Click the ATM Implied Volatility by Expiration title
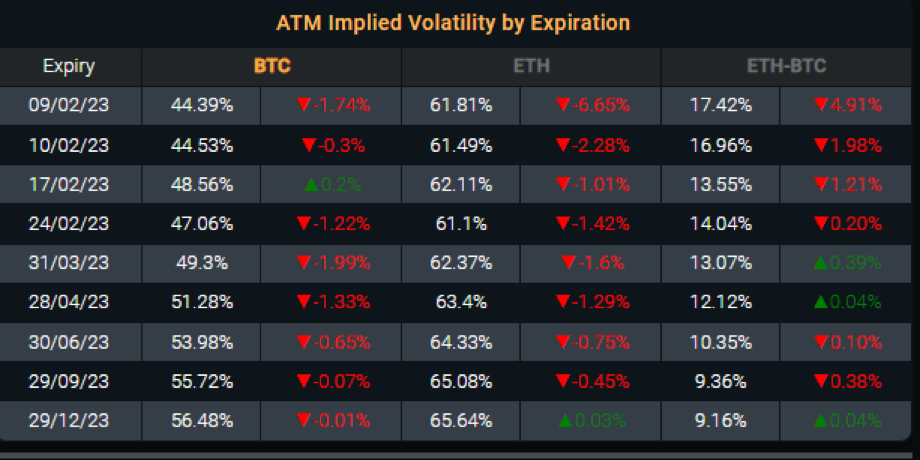The image size is (920, 460). pos(453,22)
